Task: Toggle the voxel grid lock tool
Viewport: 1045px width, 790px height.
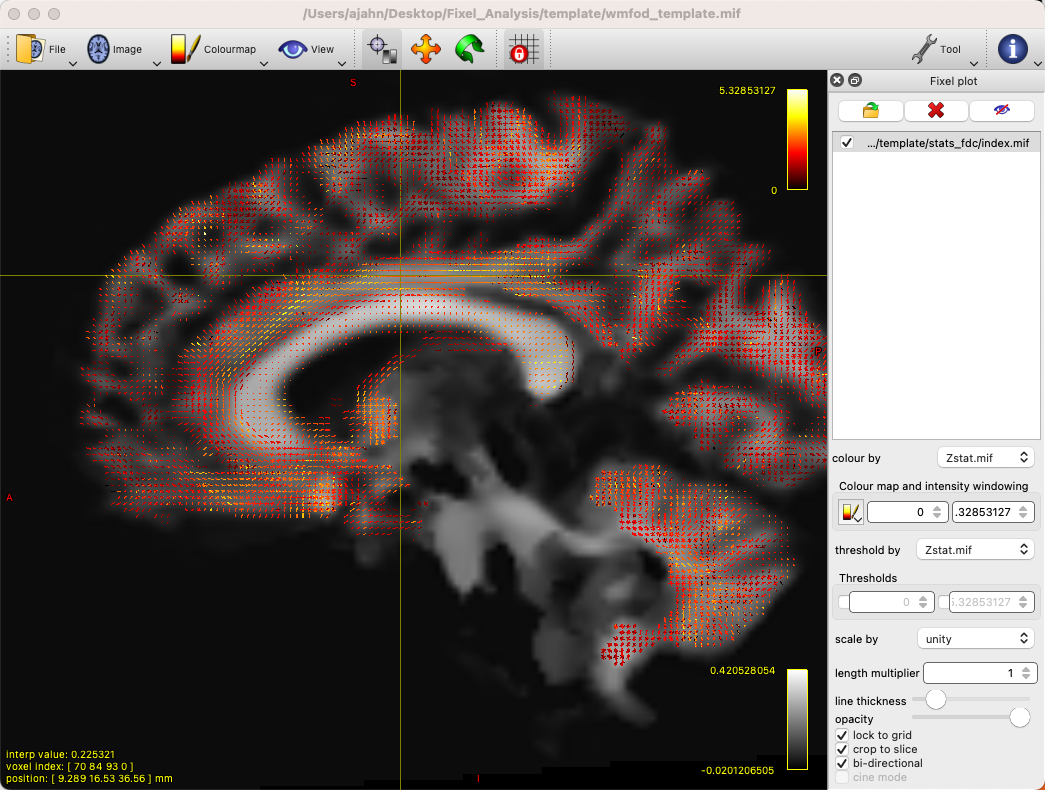Action: 522,47
